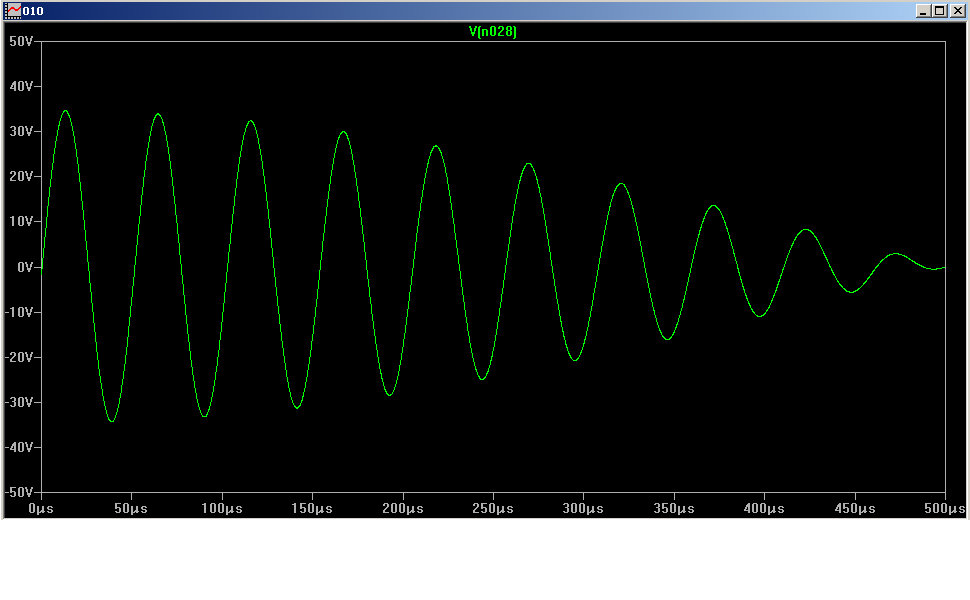The height and width of the screenshot is (600, 970).
Task: Click the 350µs time axis label
Action: pyautogui.click(x=674, y=509)
